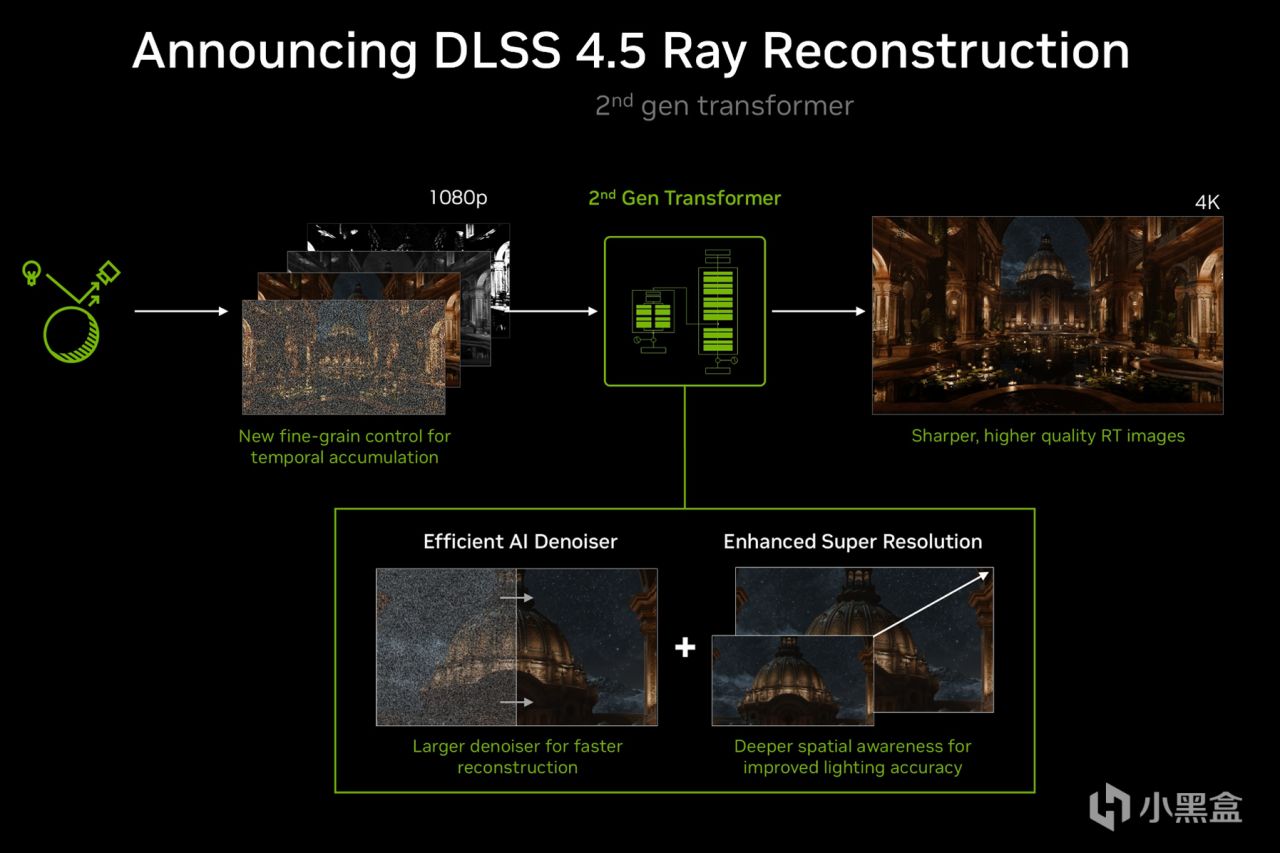Click the "Announcing DLSS 4.5 Ray Reconstruction" title
The height and width of the screenshot is (853, 1280).
tap(631, 50)
